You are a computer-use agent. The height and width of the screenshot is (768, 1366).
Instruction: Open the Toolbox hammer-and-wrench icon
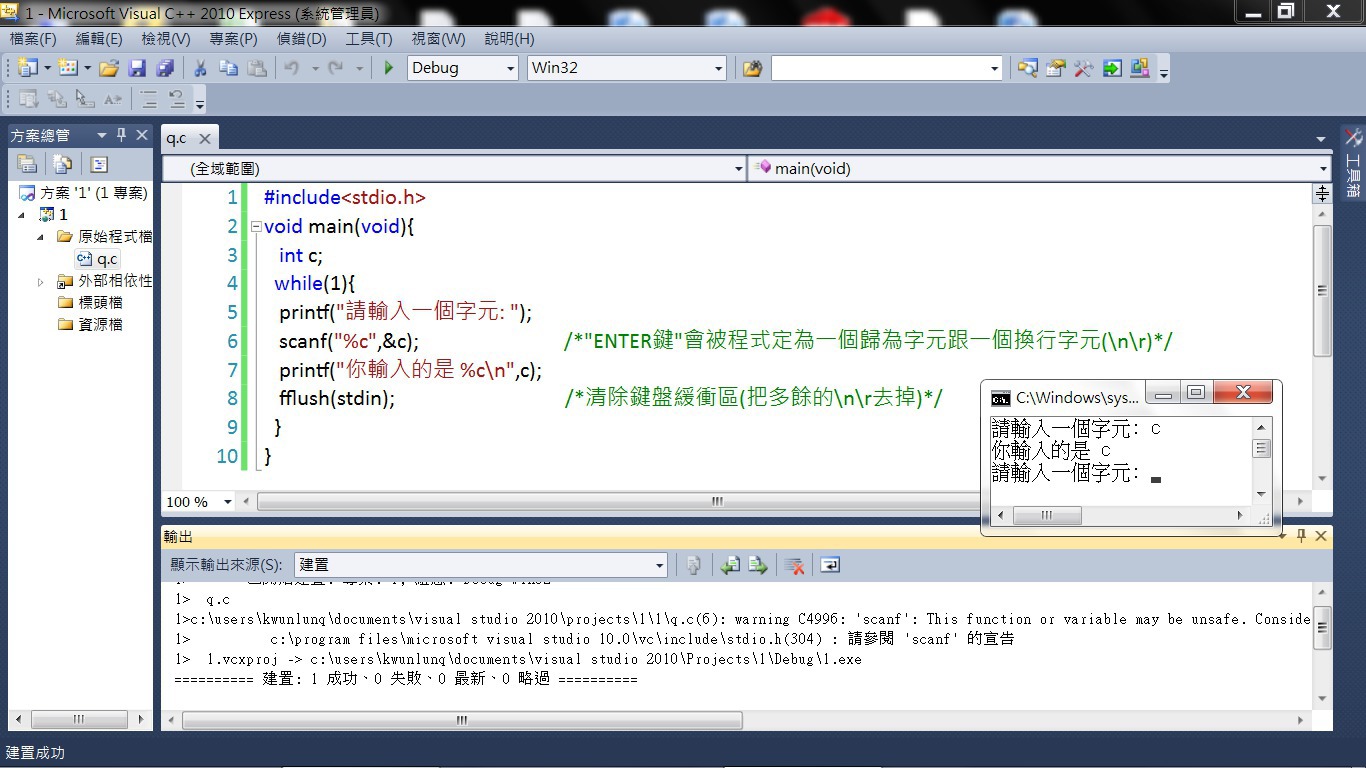(1083, 68)
